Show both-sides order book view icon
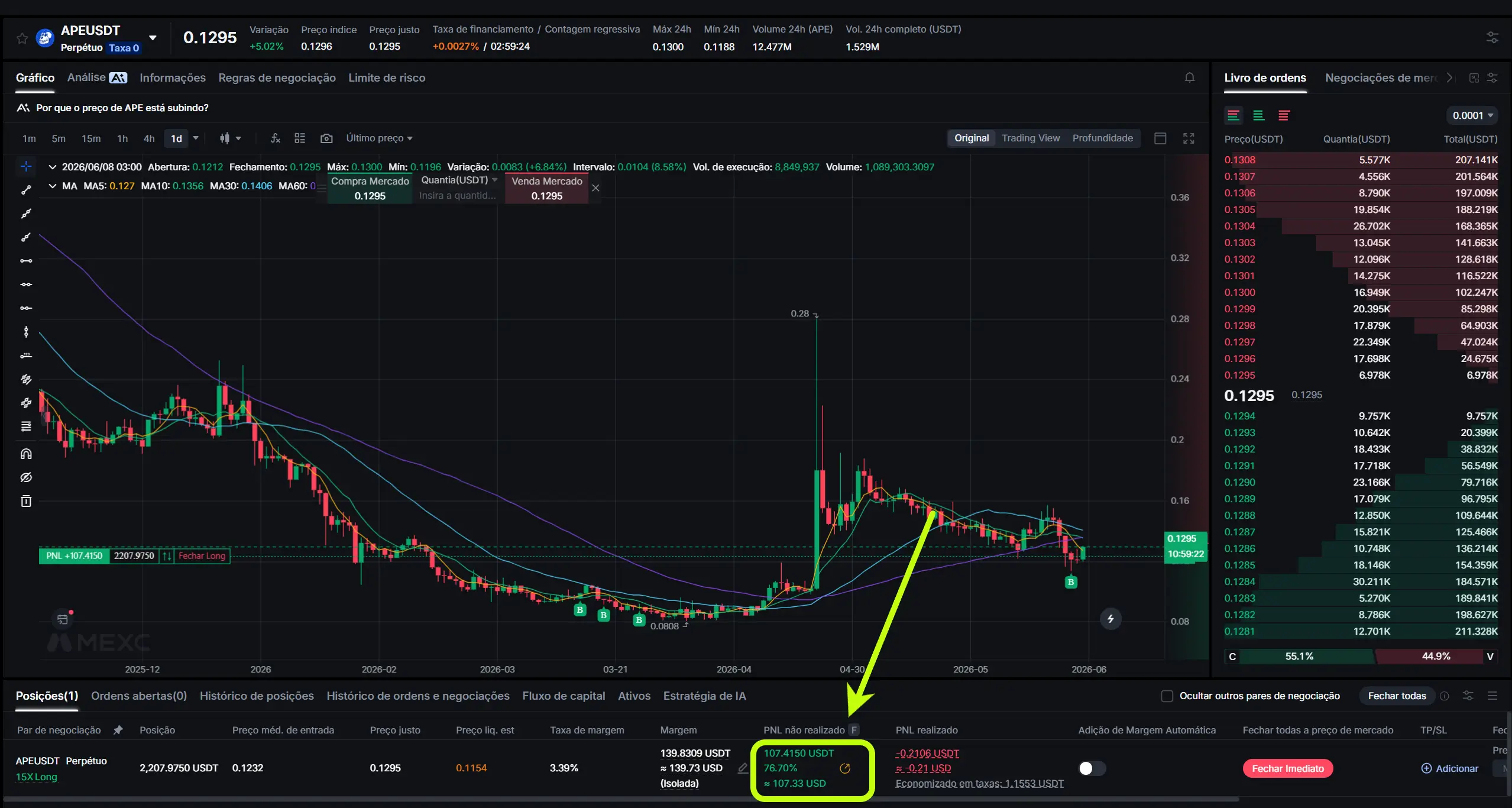Viewport: 1512px width, 808px height. 1233,115
